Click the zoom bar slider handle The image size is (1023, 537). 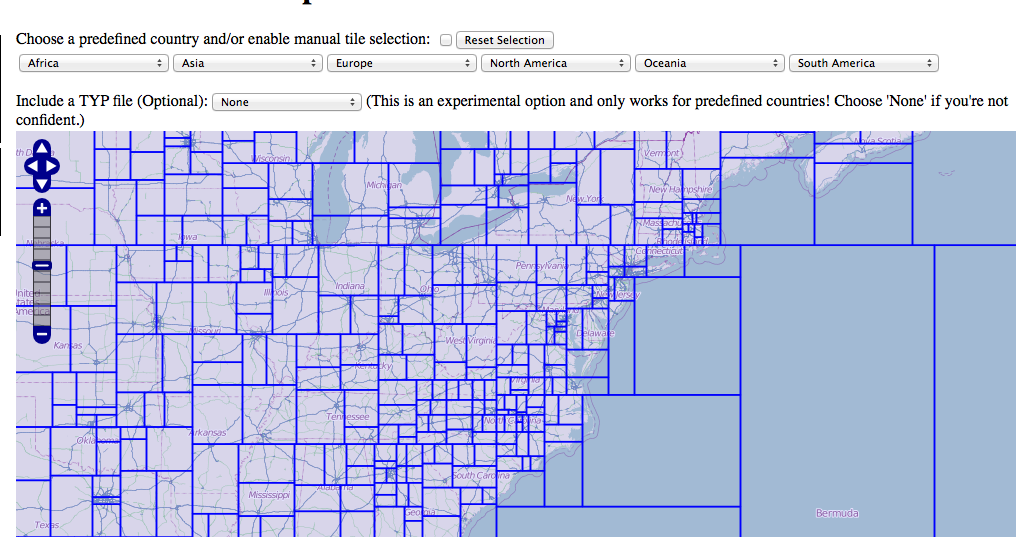click(42, 266)
